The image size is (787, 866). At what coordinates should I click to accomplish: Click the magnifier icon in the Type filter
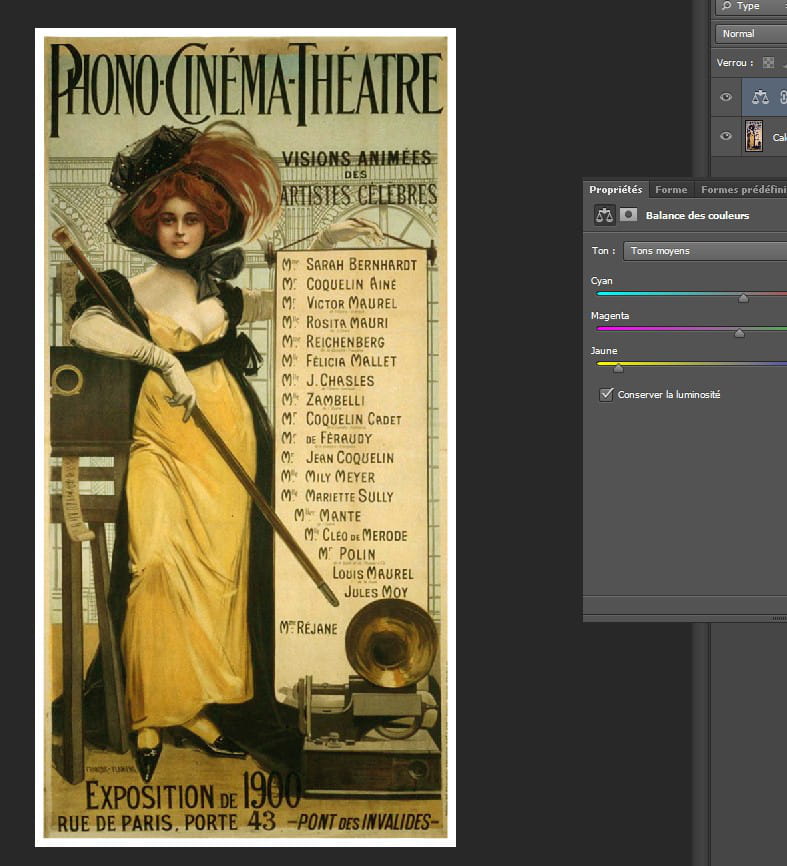[x=727, y=6]
